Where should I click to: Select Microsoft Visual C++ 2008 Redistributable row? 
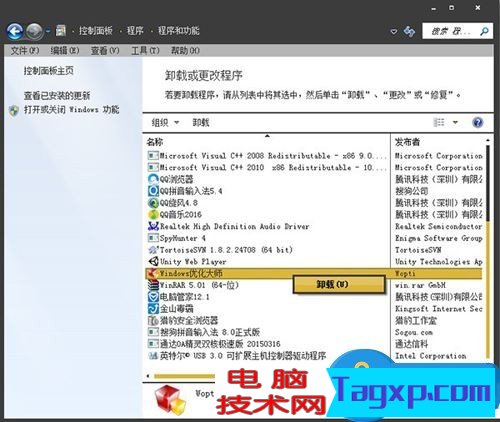coord(267,156)
